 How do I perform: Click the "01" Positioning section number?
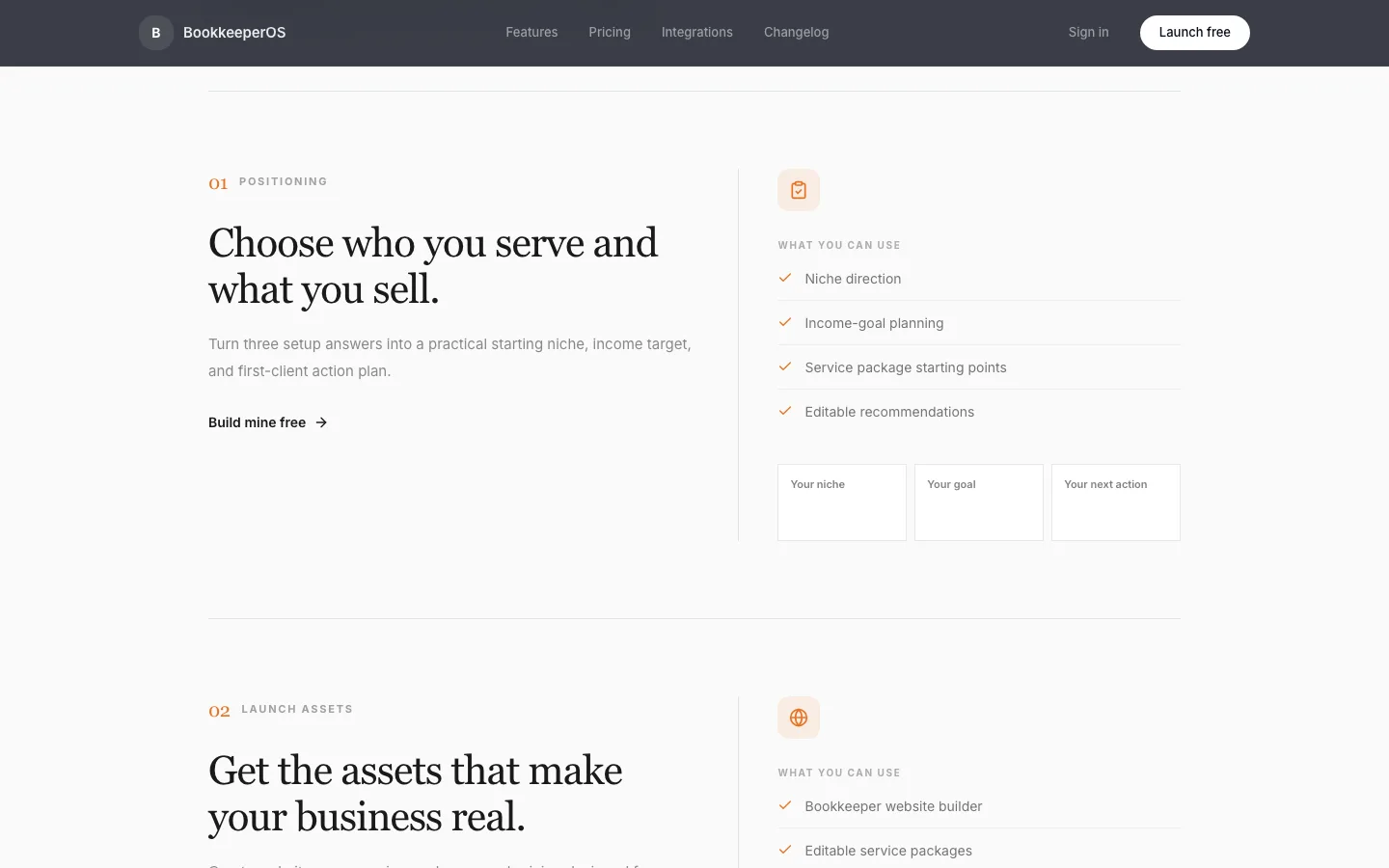[x=218, y=183]
